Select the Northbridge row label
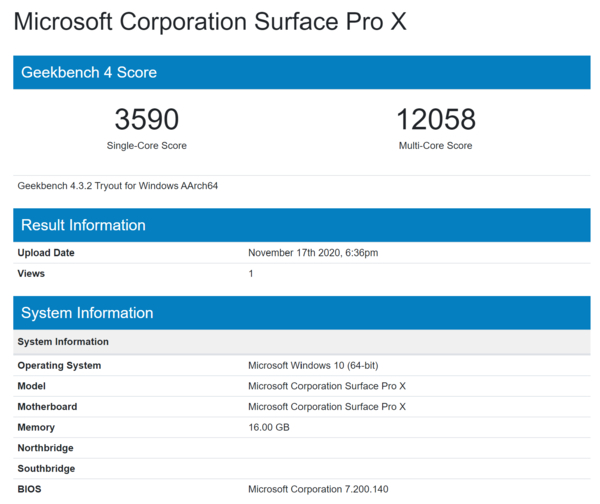The height and width of the screenshot is (504, 600). (46, 448)
